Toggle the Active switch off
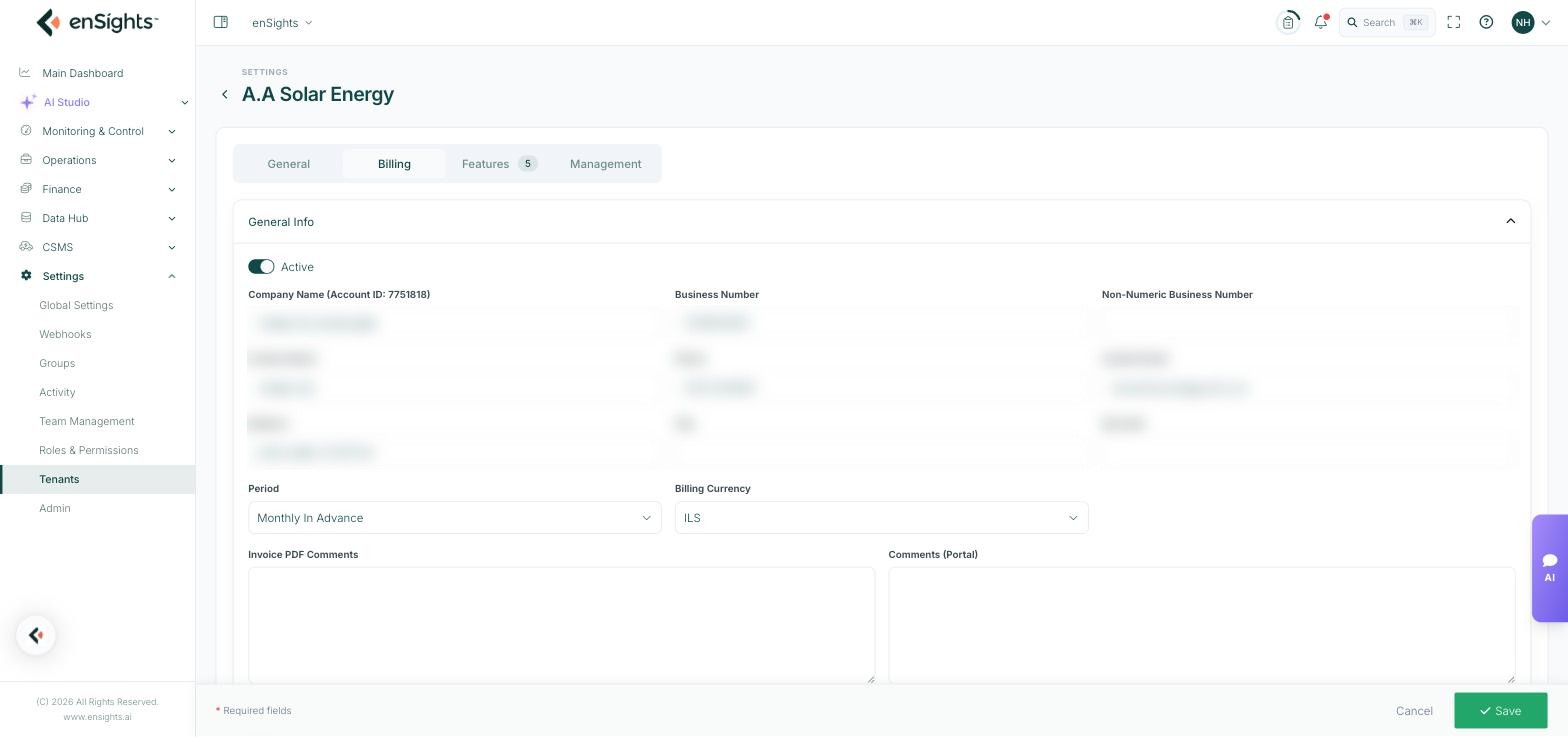The image size is (1568, 737). coord(261,267)
